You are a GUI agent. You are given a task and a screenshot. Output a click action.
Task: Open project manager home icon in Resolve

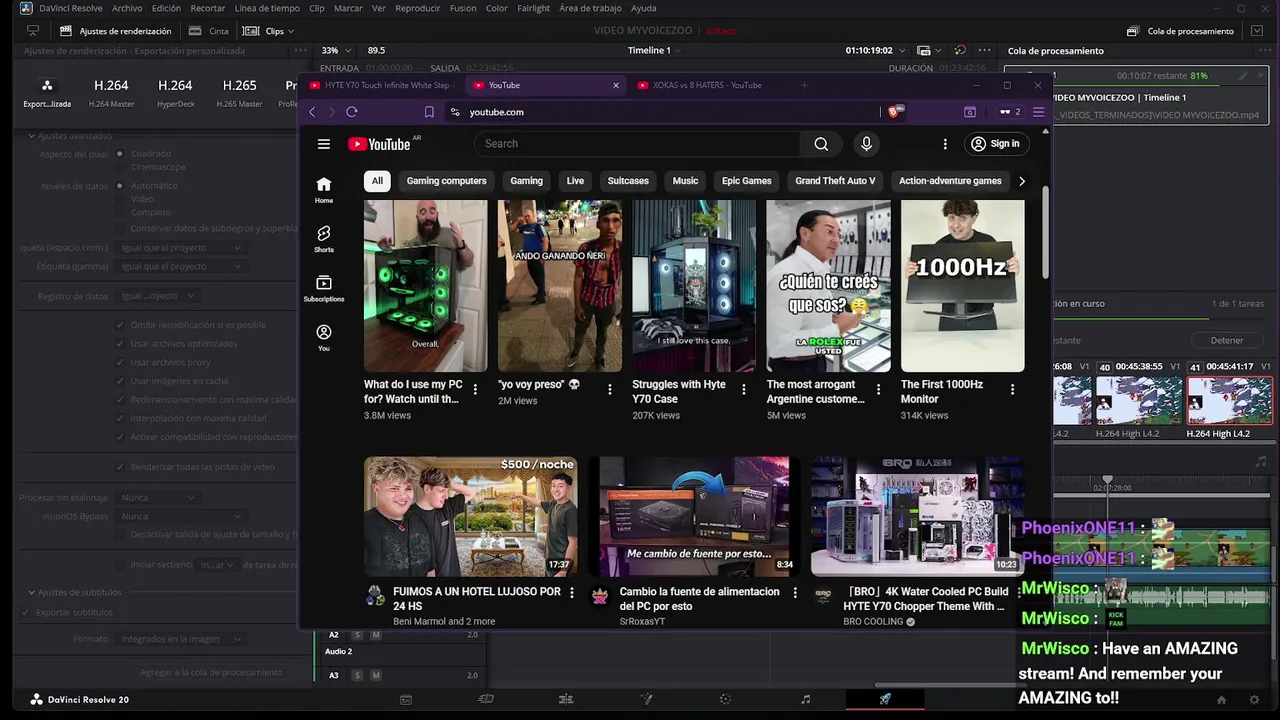(1221, 699)
